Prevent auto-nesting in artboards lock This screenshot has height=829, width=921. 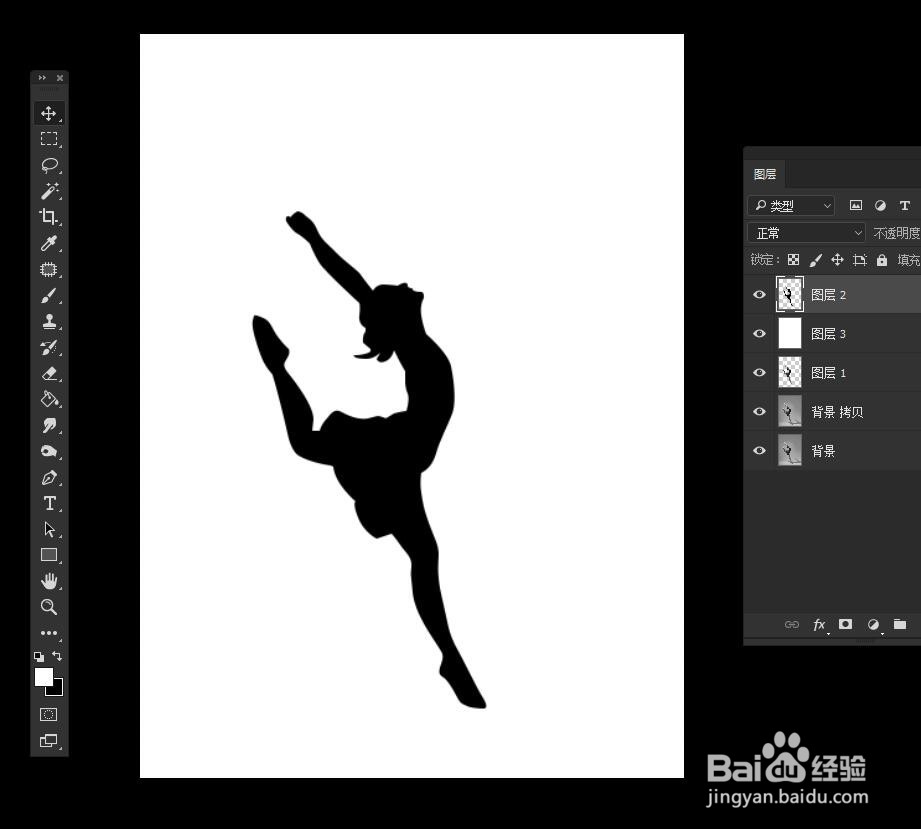860,260
